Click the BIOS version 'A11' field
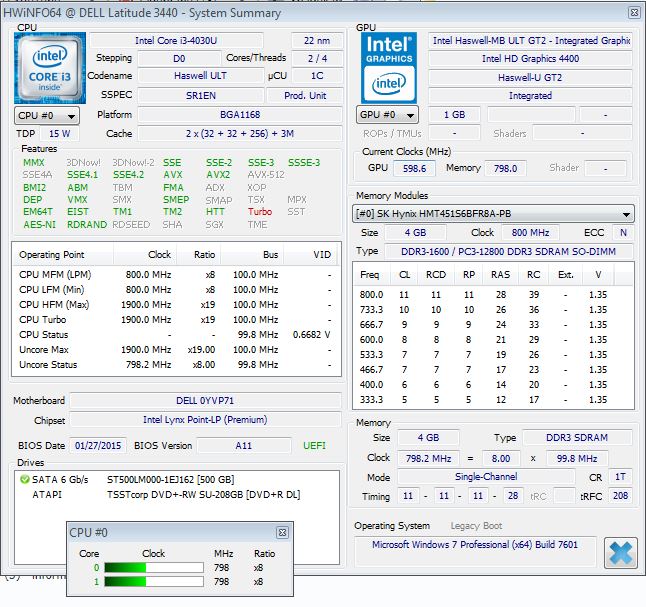 (x=243, y=445)
